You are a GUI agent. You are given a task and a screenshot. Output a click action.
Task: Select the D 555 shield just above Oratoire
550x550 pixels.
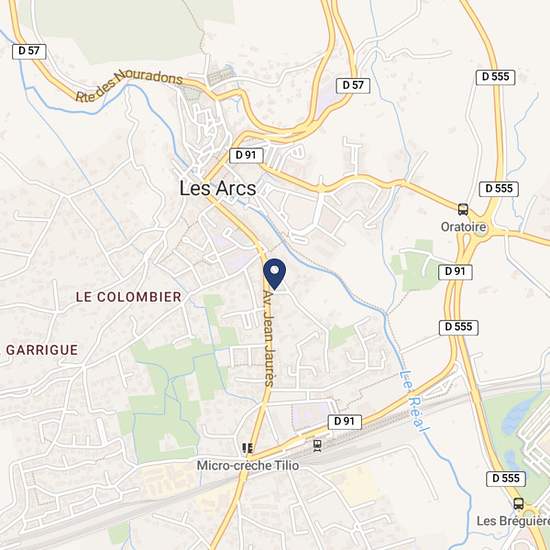point(499,189)
